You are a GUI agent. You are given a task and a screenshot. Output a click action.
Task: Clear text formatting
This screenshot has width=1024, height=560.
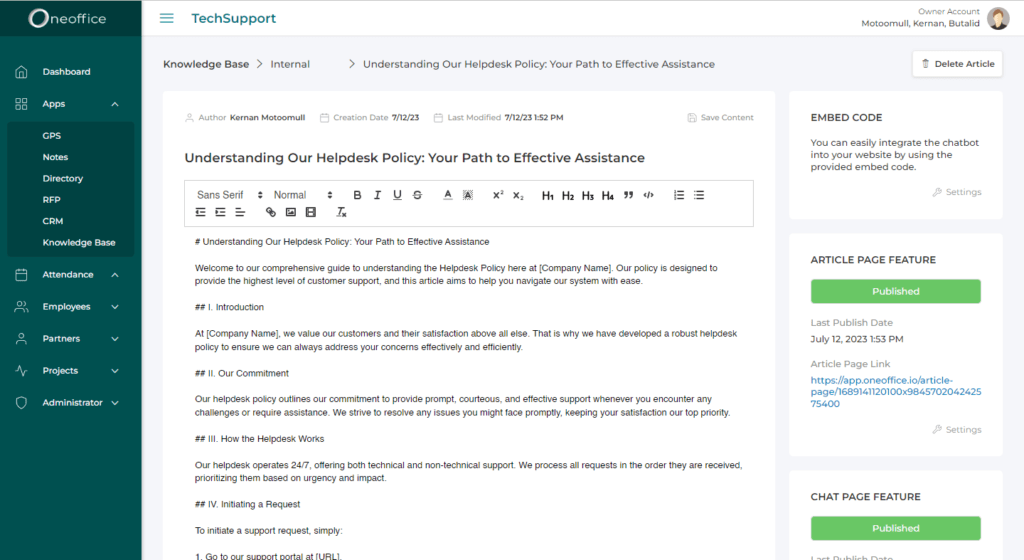pyautogui.click(x=341, y=212)
